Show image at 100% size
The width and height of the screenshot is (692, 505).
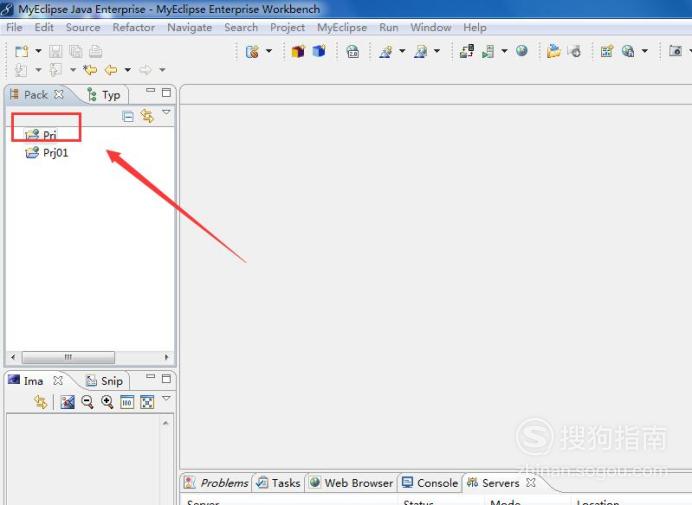(x=127, y=402)
